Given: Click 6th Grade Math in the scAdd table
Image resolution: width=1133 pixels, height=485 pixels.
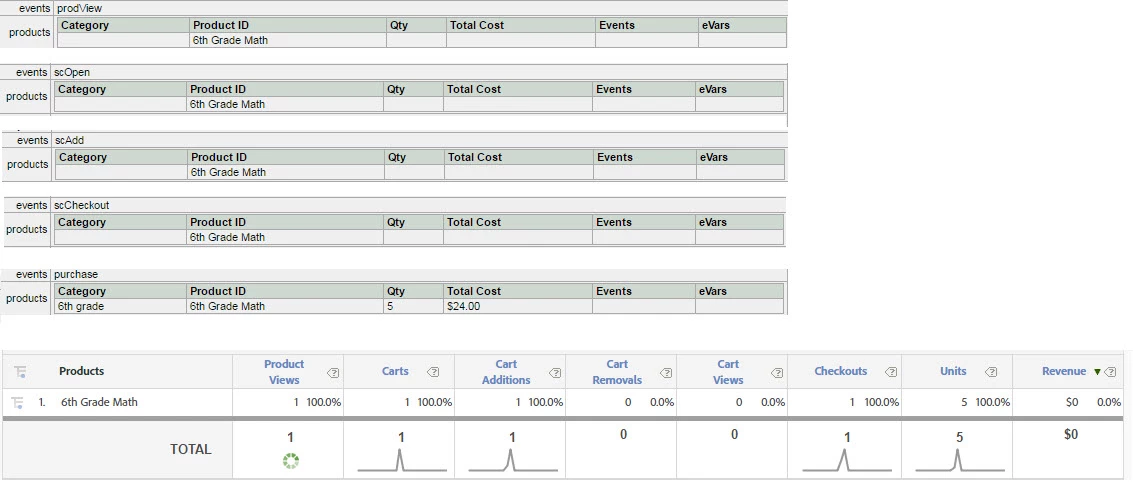Looking at the screenshot, I should tap(228, 172).
